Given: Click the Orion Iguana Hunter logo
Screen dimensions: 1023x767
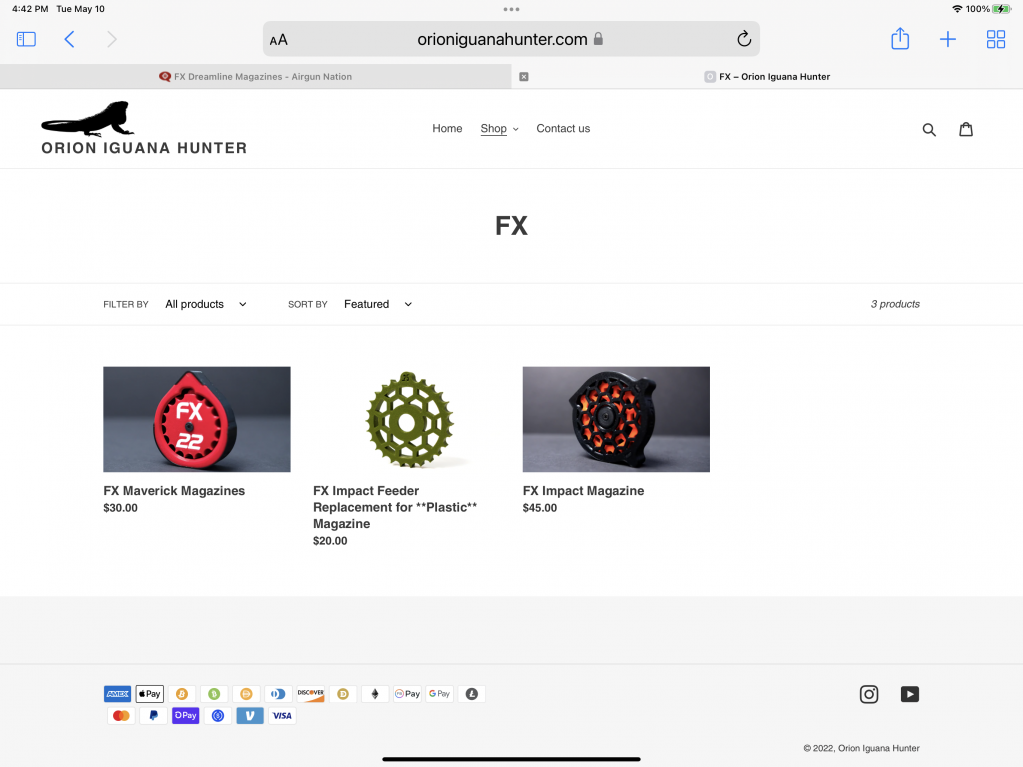Looking at the screenshot, I should point(144,128).
